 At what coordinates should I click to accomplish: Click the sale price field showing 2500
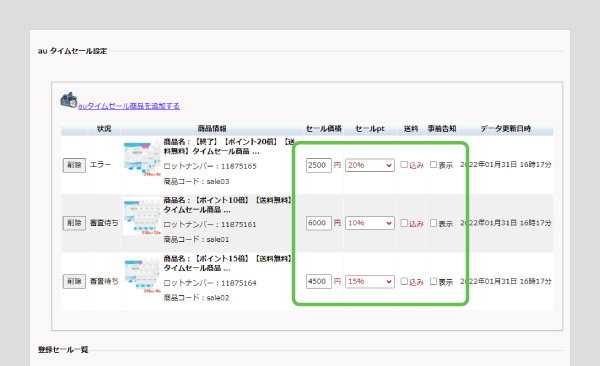[319, 165]
